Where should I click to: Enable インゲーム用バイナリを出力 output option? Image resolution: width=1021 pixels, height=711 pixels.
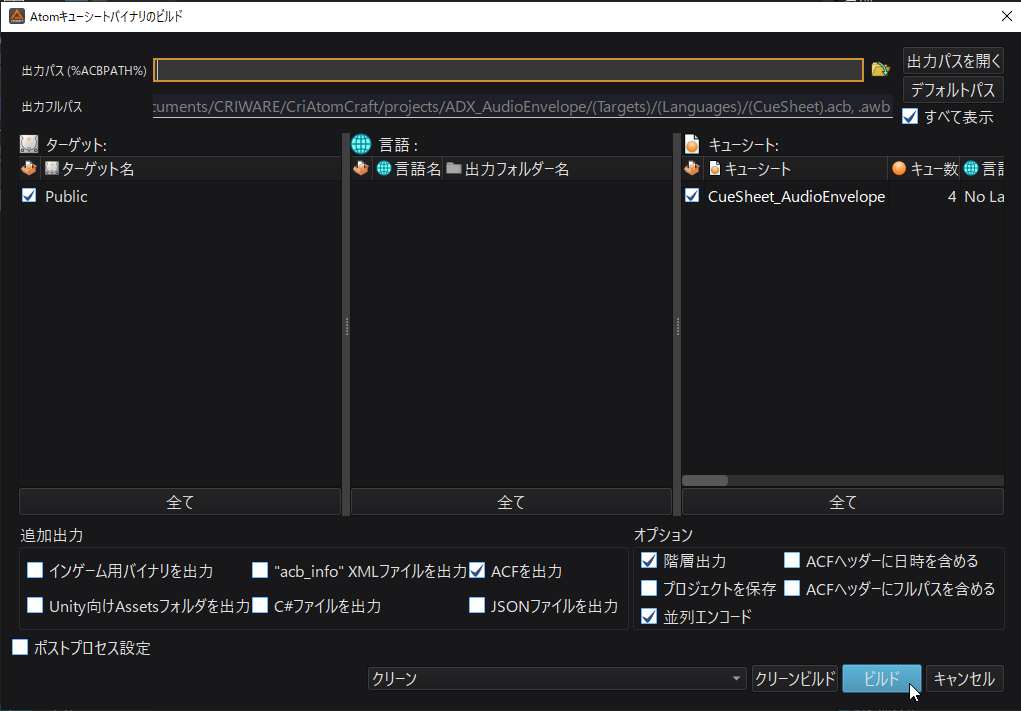(x=35, y=569)
